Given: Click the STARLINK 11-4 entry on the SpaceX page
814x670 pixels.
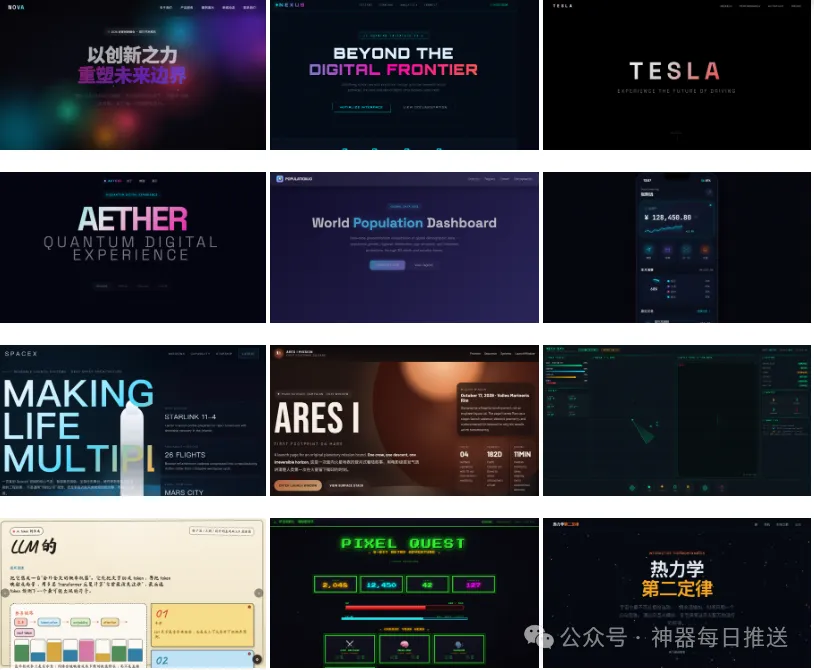Looking at the screenshot, I should point(190,417).
